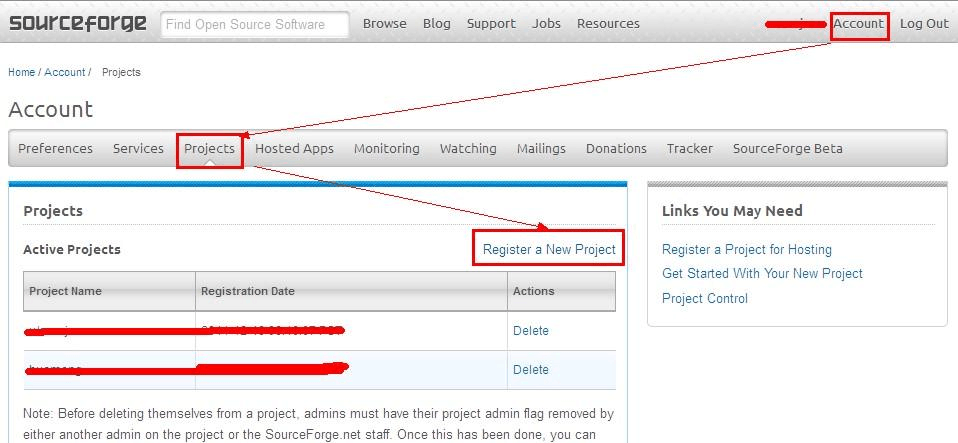Switch to the Hosted Apps tab
The image size is (958, 443).
coord(294,148)
